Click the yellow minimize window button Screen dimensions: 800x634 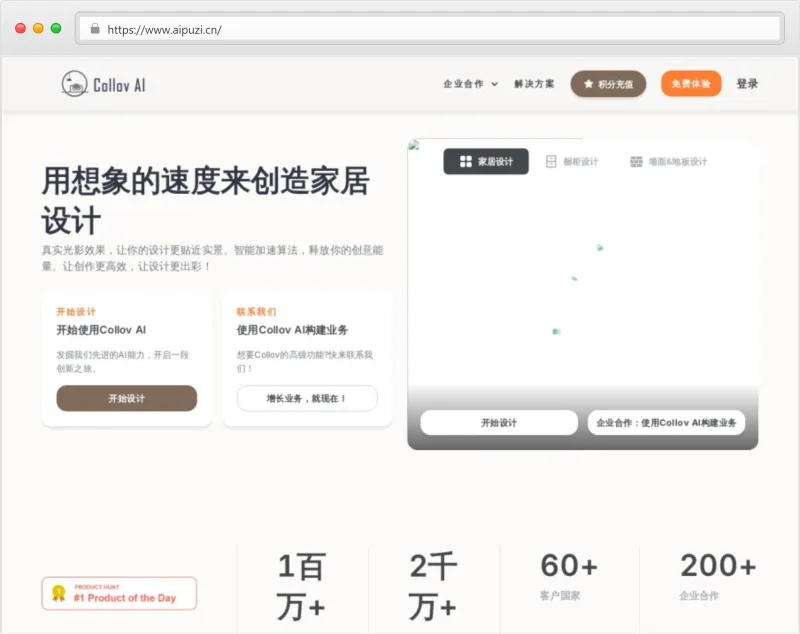pyautogui.click(x=38, y=29)
